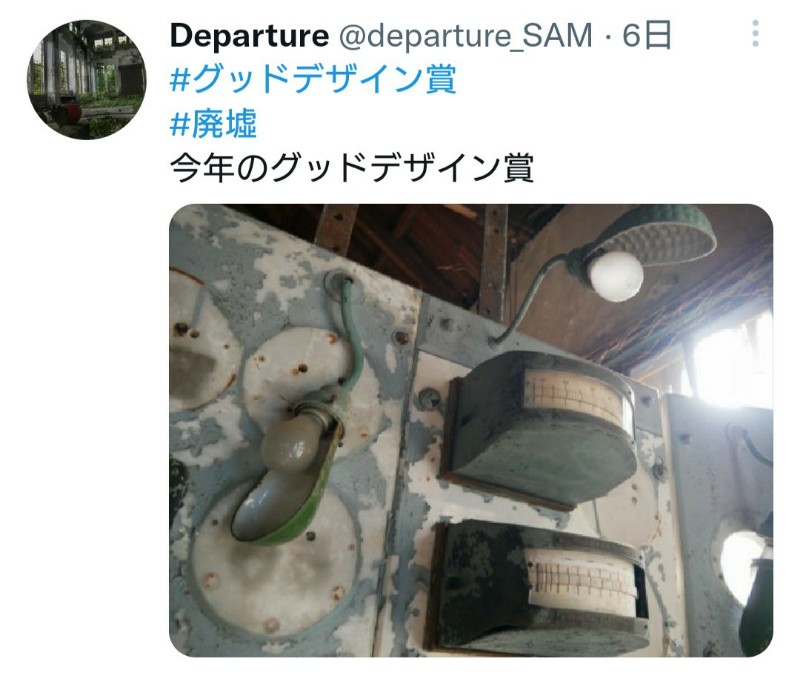The height and width of the screenshot is (673, 800).
Task: Open the @departure_SAM handle
Action: click(x=465, y=36)
